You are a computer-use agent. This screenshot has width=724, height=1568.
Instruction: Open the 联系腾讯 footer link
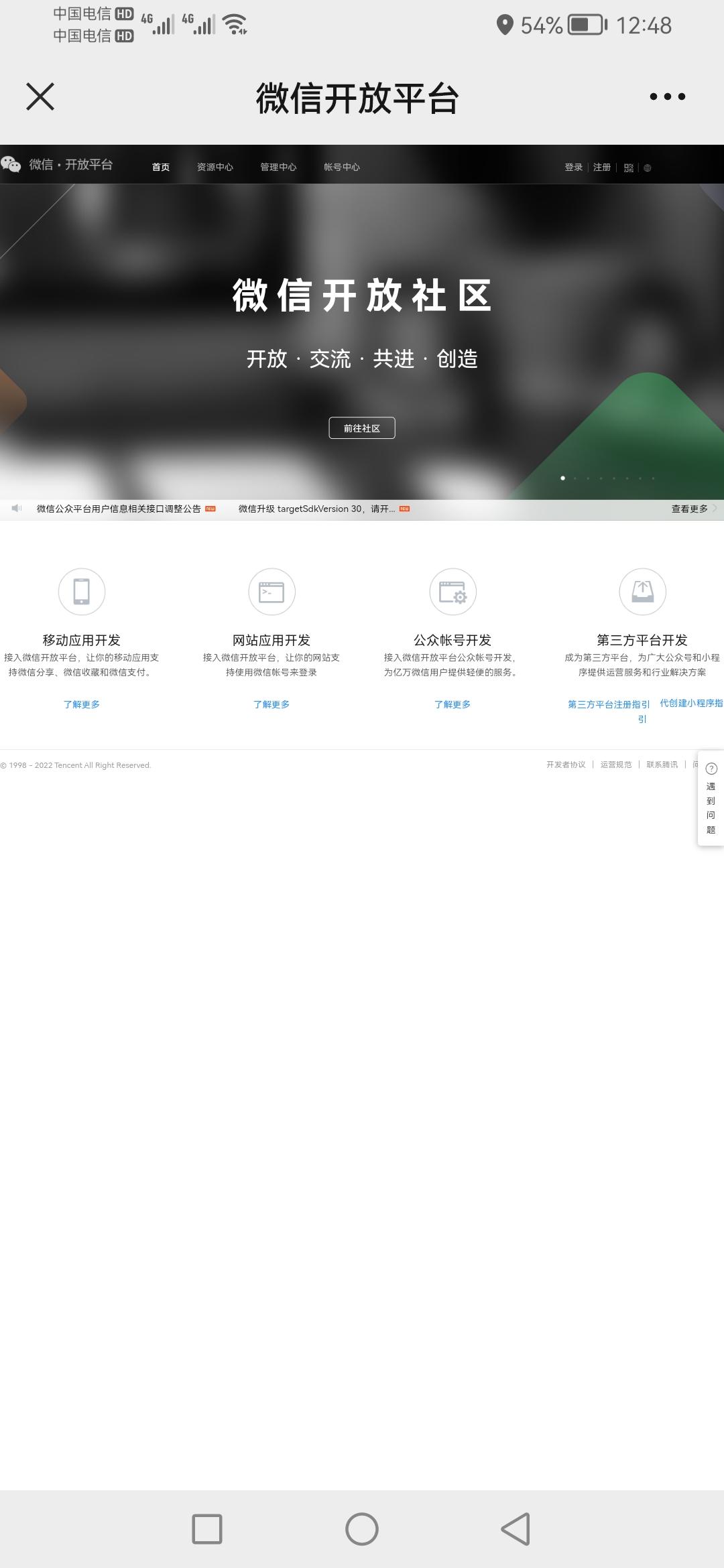[662, 765]
